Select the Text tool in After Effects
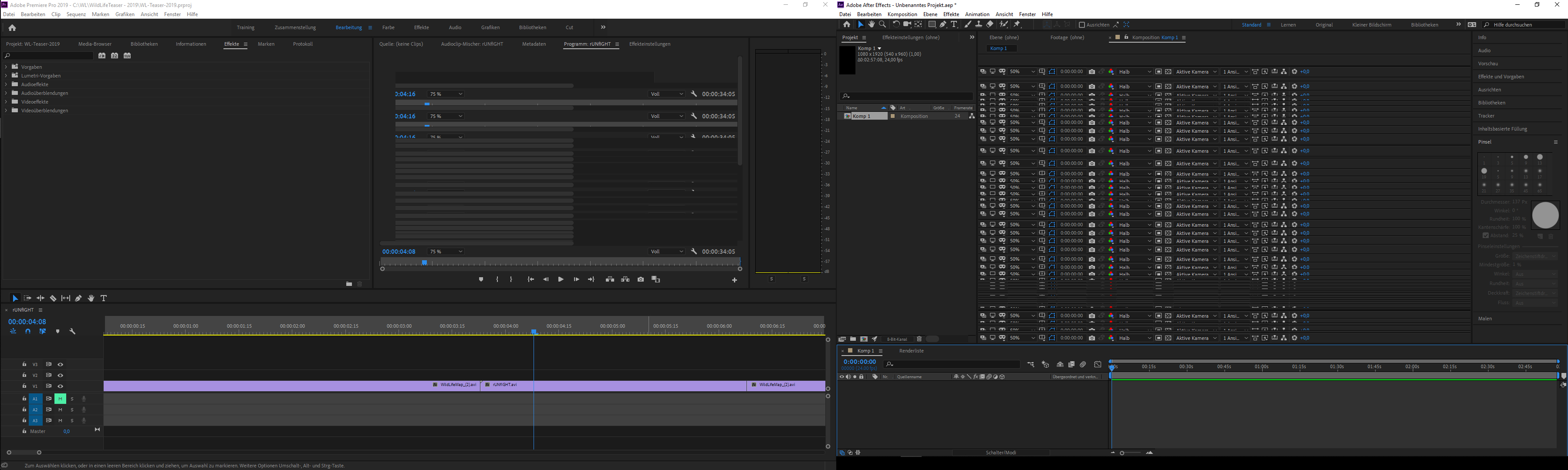 pyautogui.click(x=954, y=24)
